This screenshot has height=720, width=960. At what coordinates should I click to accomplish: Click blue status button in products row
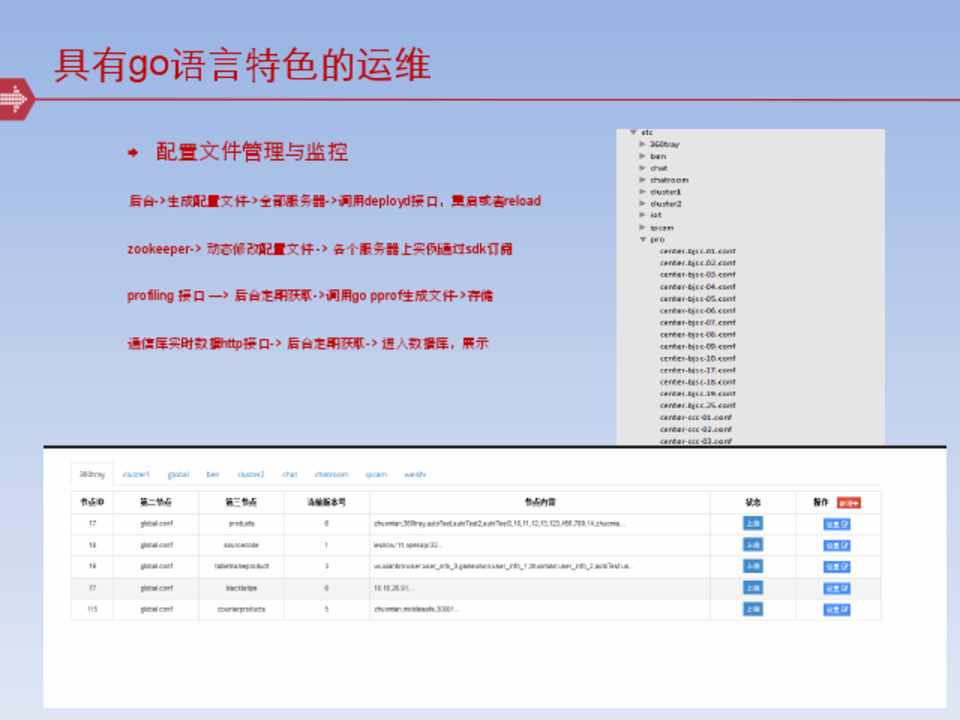(x=752, y=523)
